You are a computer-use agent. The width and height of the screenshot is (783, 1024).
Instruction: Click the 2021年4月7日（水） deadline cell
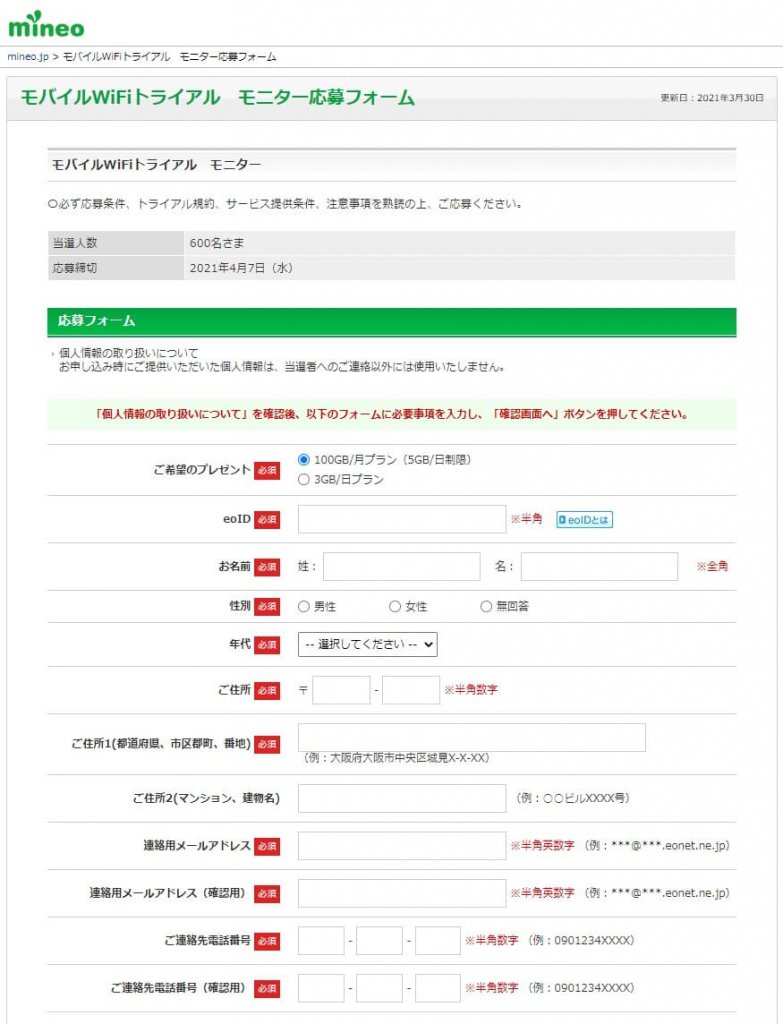(459, 268)
